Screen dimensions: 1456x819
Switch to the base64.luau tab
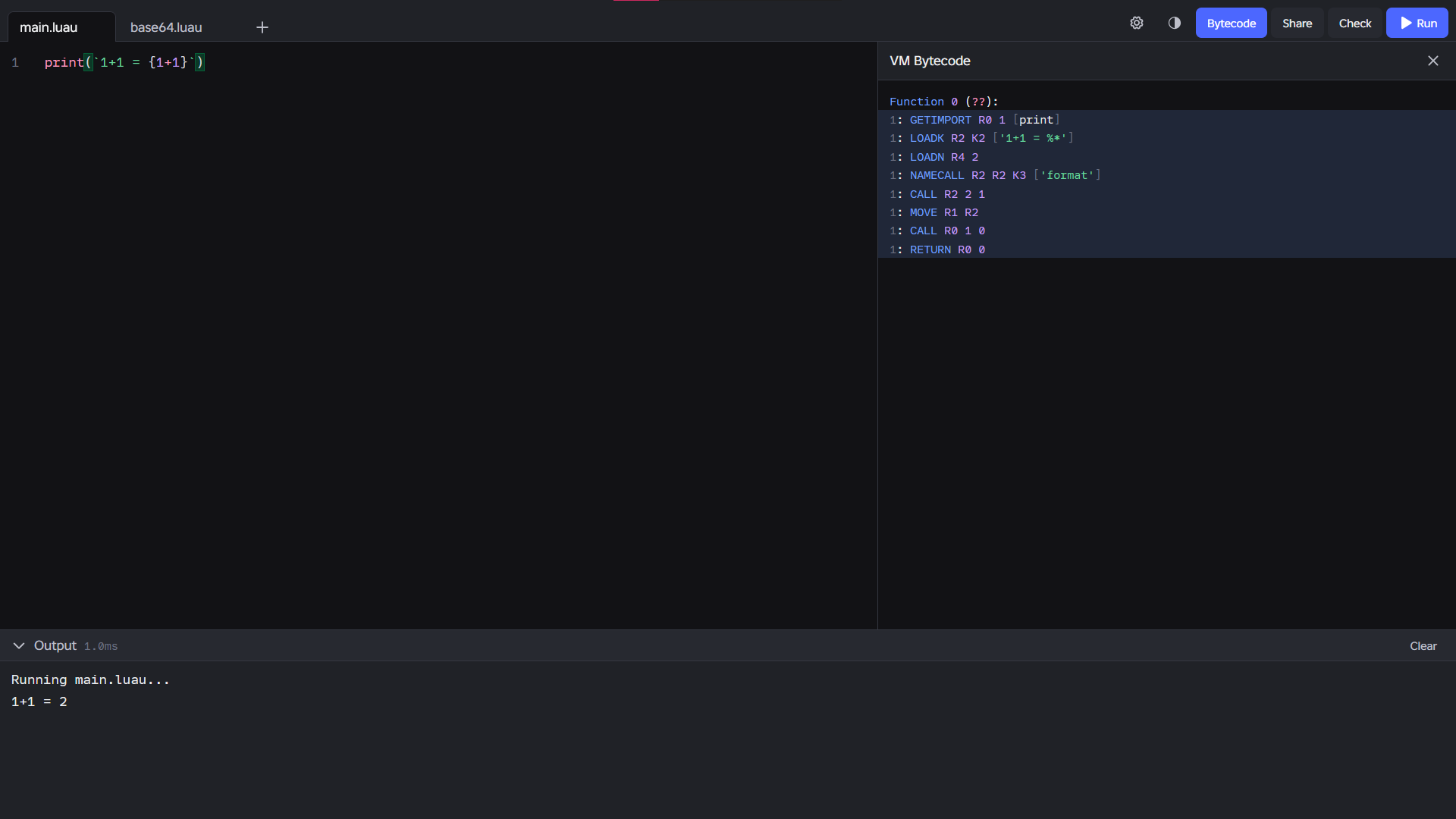click(166, 27)
